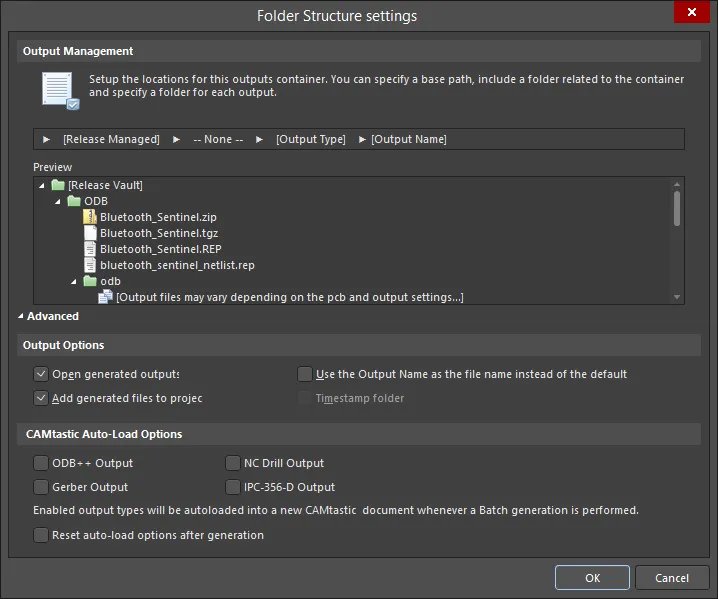Select the ODB folder label
Viewport: 718px width, 599px height.
[x=96, y=201]
